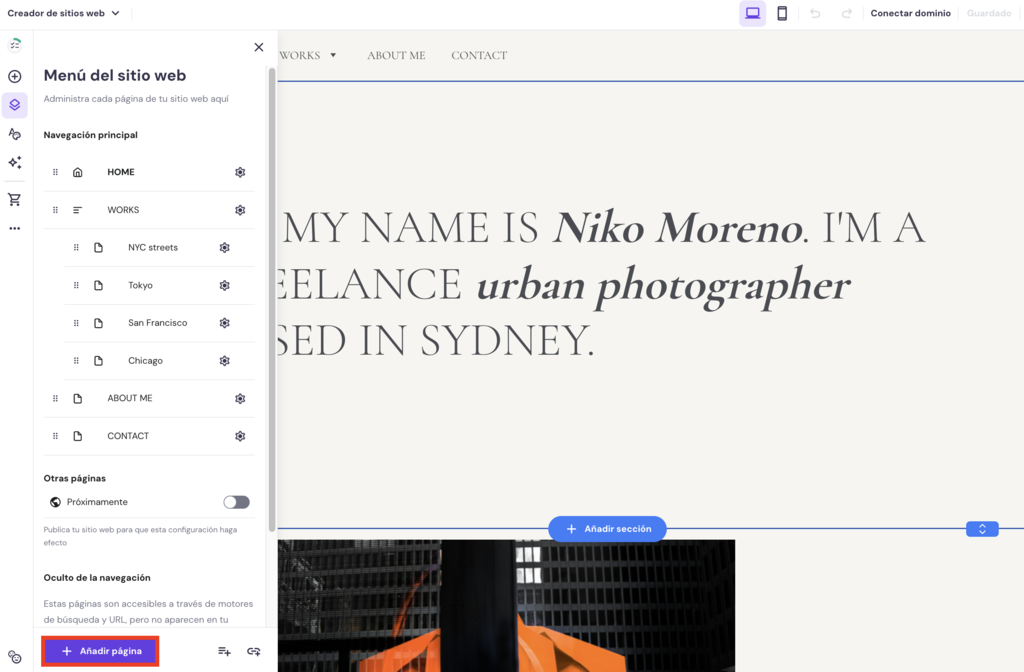
Task: Open the AI tools sparkle icon
Action: pyautogui.click(x=14, y=163)
